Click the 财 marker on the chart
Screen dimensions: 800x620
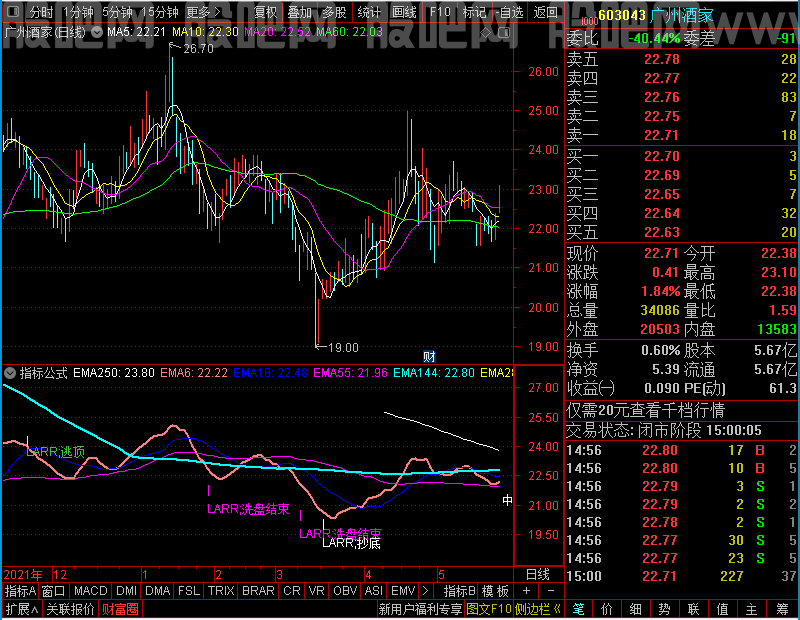tap(429, 356)
